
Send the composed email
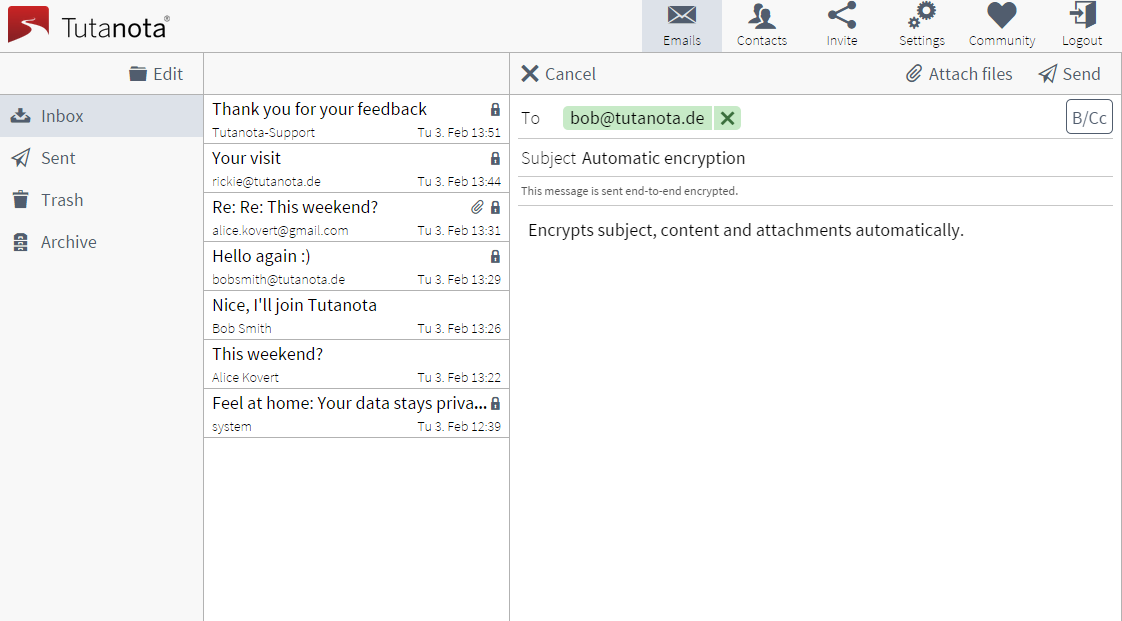pyautogui.click(x=1069, y=74)
